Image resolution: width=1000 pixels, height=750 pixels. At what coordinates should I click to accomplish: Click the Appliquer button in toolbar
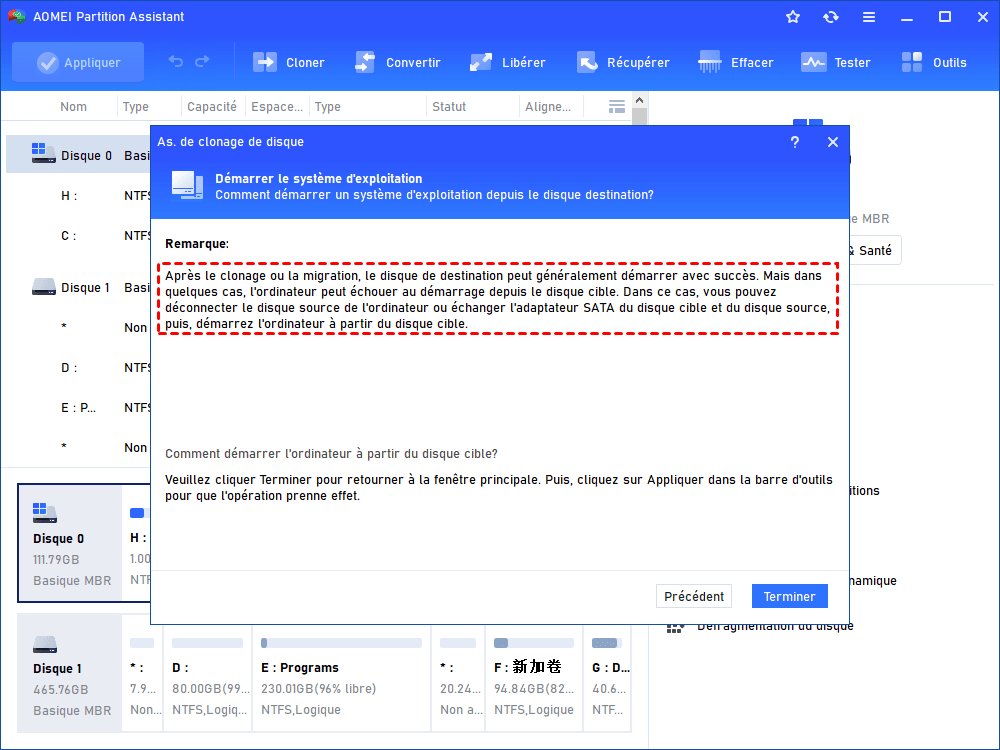(x=78, y=62)
